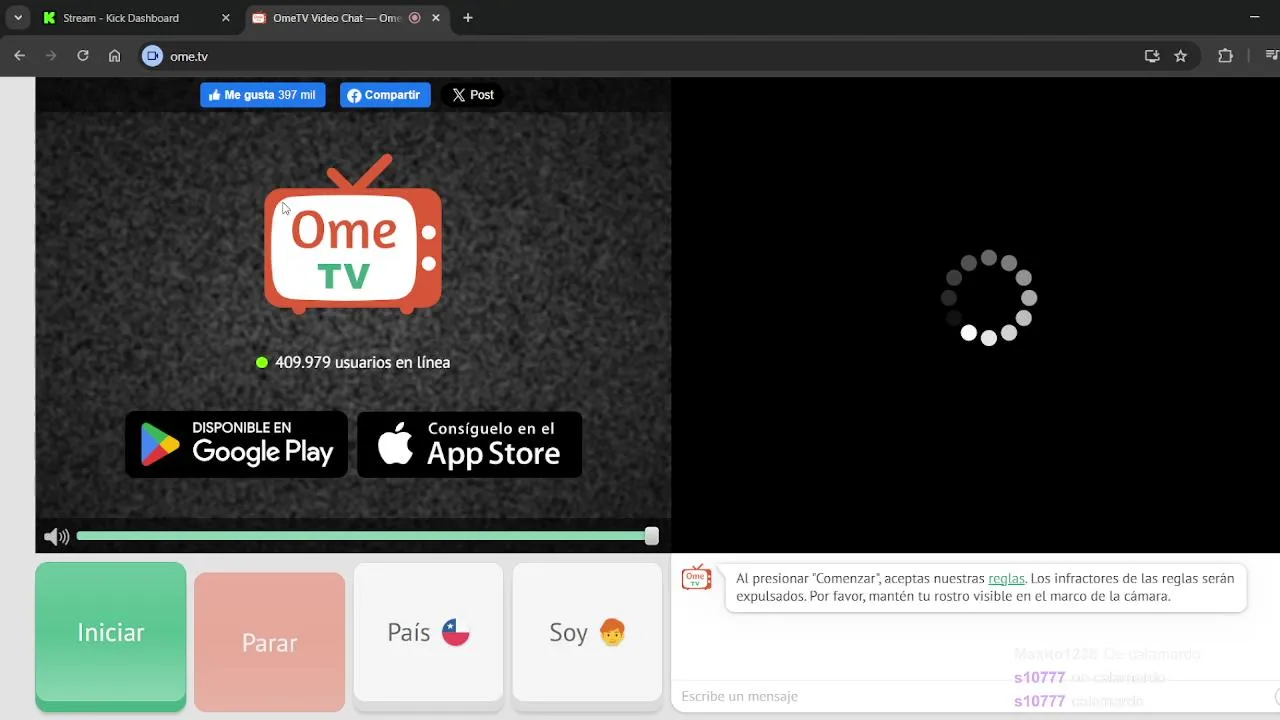Switch to Stream - Kick Dashboard tab
Viewport: 1280px width, 720px height.
click(135, 18)
